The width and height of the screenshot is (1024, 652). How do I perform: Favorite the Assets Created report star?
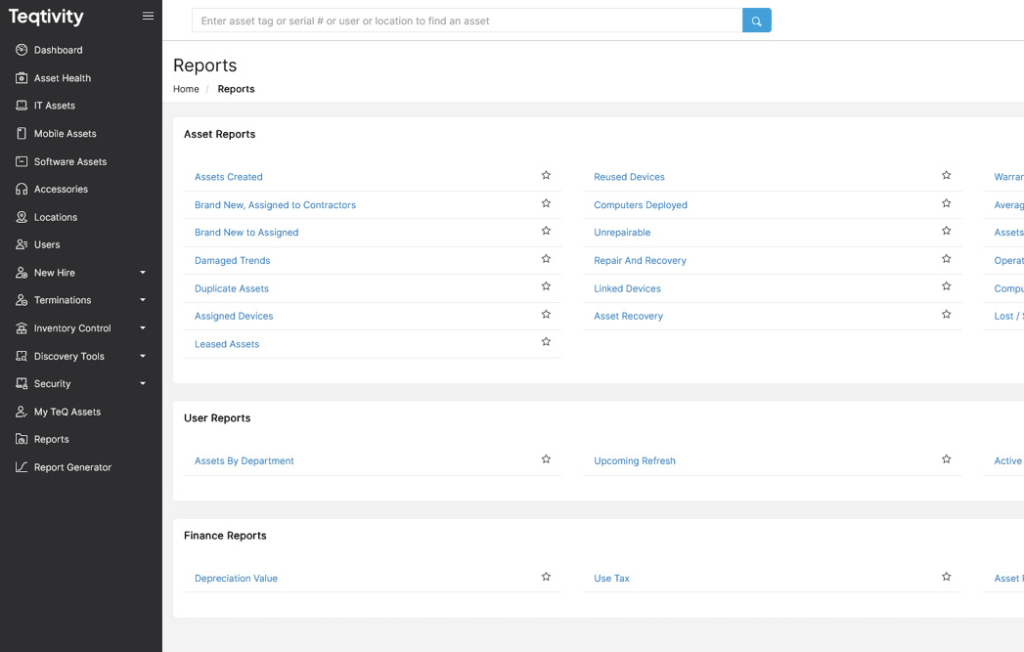[x=546, y=175]
